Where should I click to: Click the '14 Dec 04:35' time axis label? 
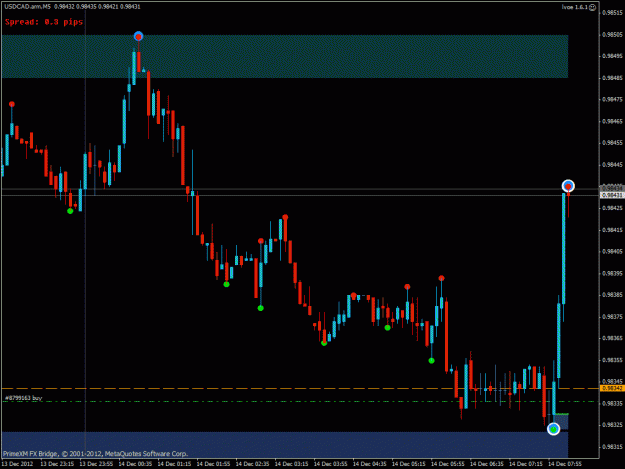coord(369,464)
